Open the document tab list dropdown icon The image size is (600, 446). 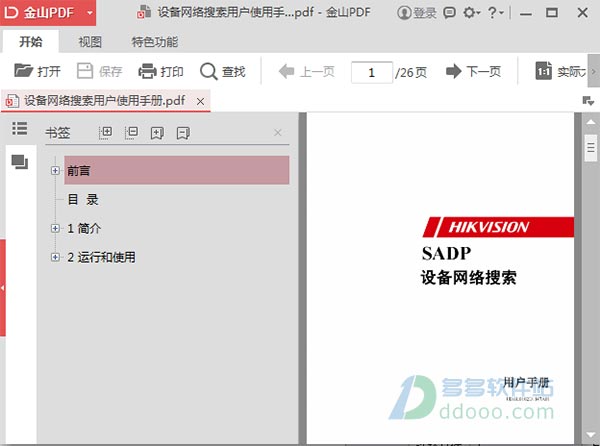tap(588, 101)
